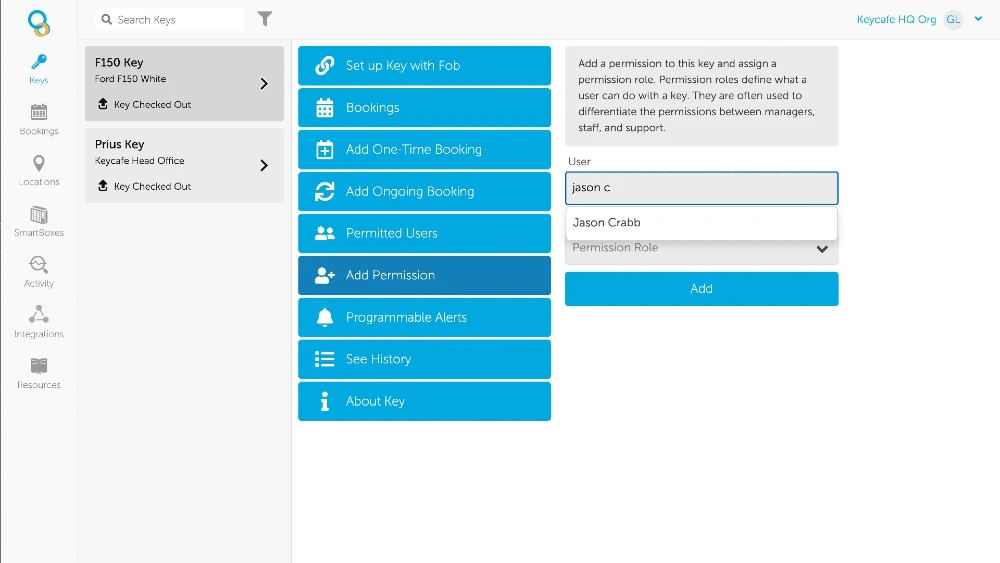
Task: Expand the Prius Key chevron
Action: (264, 166)
